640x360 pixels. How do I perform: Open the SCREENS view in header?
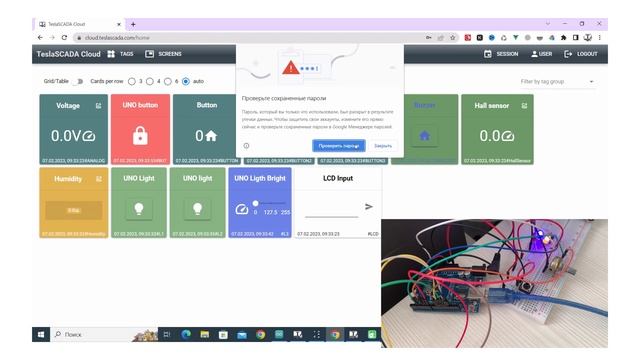point(163,54)
